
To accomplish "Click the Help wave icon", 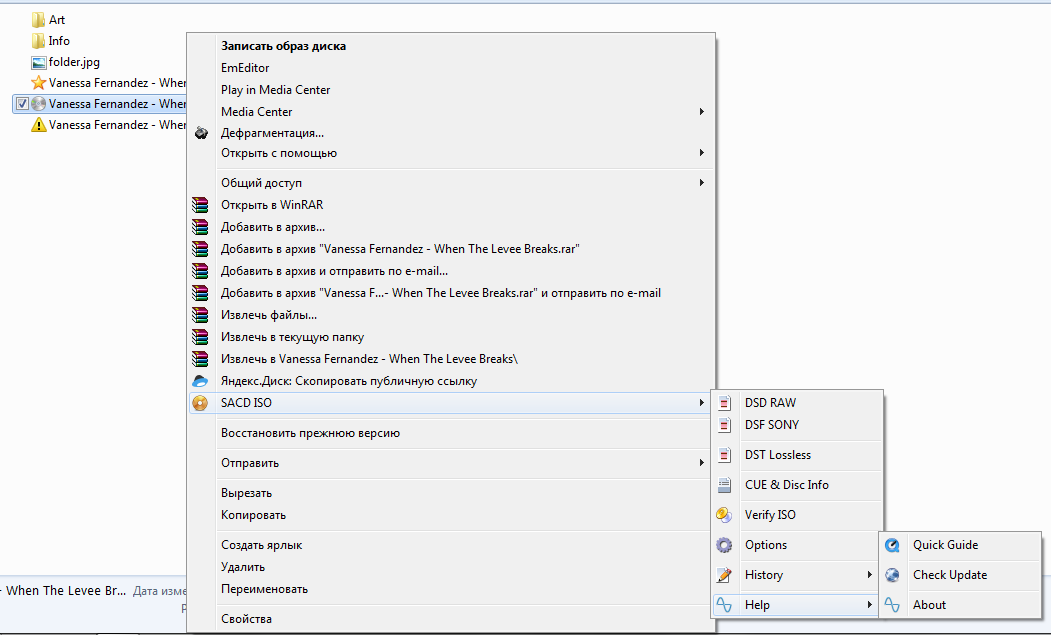I will coord(724,605).
